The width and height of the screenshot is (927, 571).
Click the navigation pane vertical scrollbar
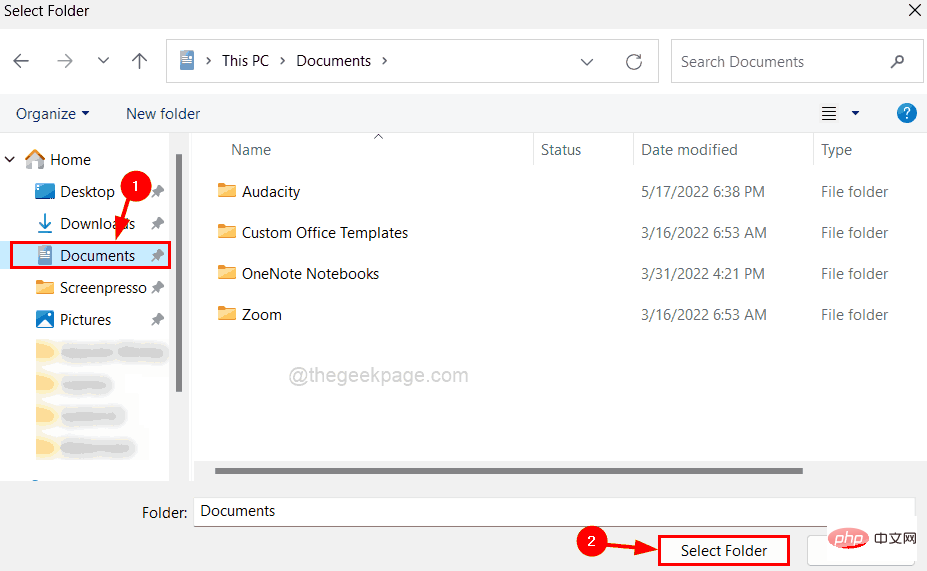click(x=179, y=273)
